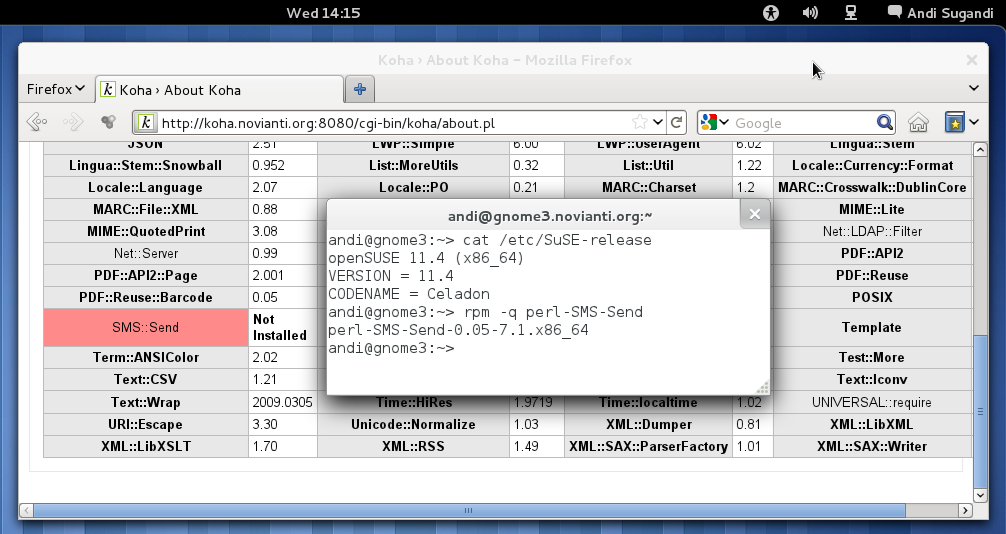1006x534 pixels.
Task: Click the horizontal scrollbar thumb
Action: pos(469,510)
